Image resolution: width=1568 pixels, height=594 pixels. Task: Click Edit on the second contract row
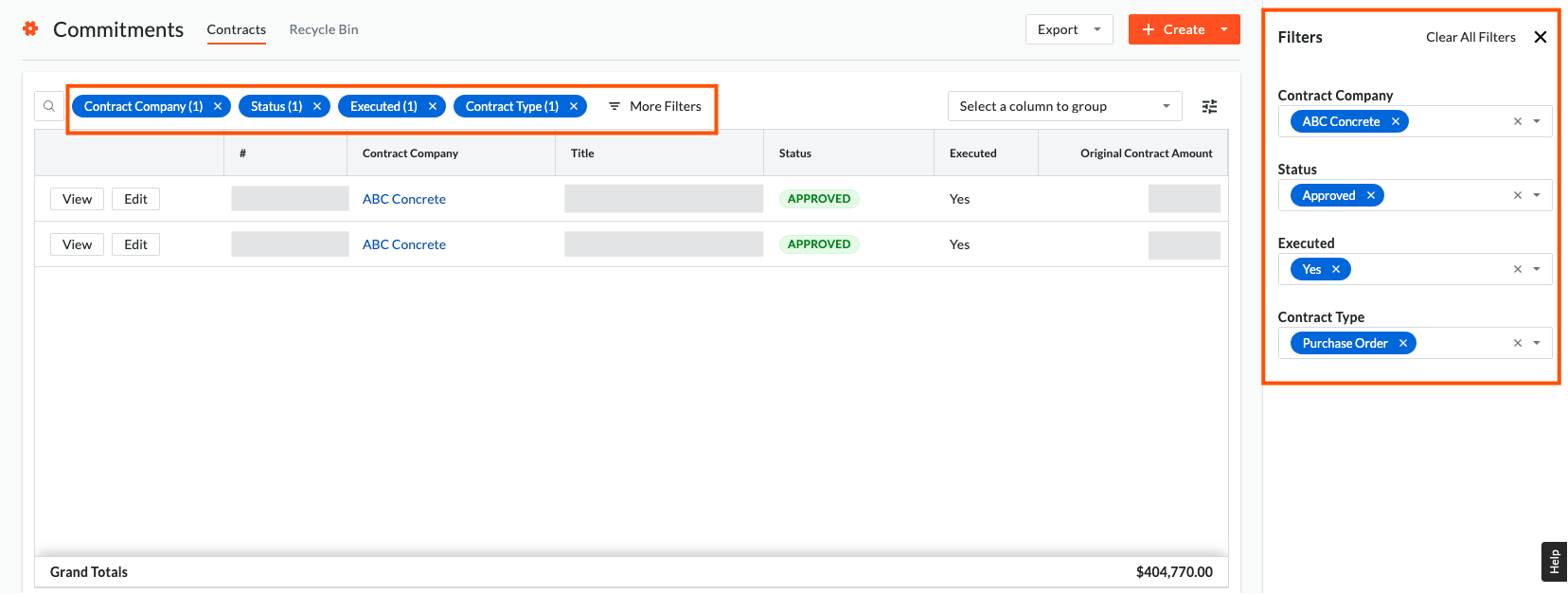point(135,244)
